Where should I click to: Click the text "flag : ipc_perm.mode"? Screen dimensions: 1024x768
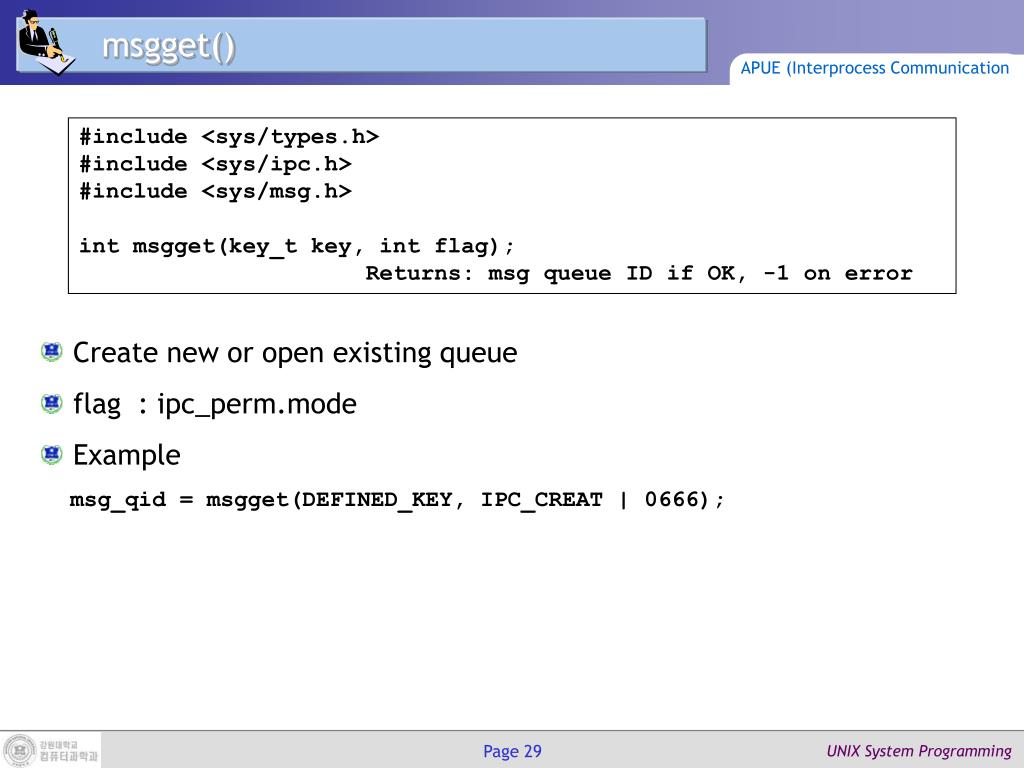[215, 405]
